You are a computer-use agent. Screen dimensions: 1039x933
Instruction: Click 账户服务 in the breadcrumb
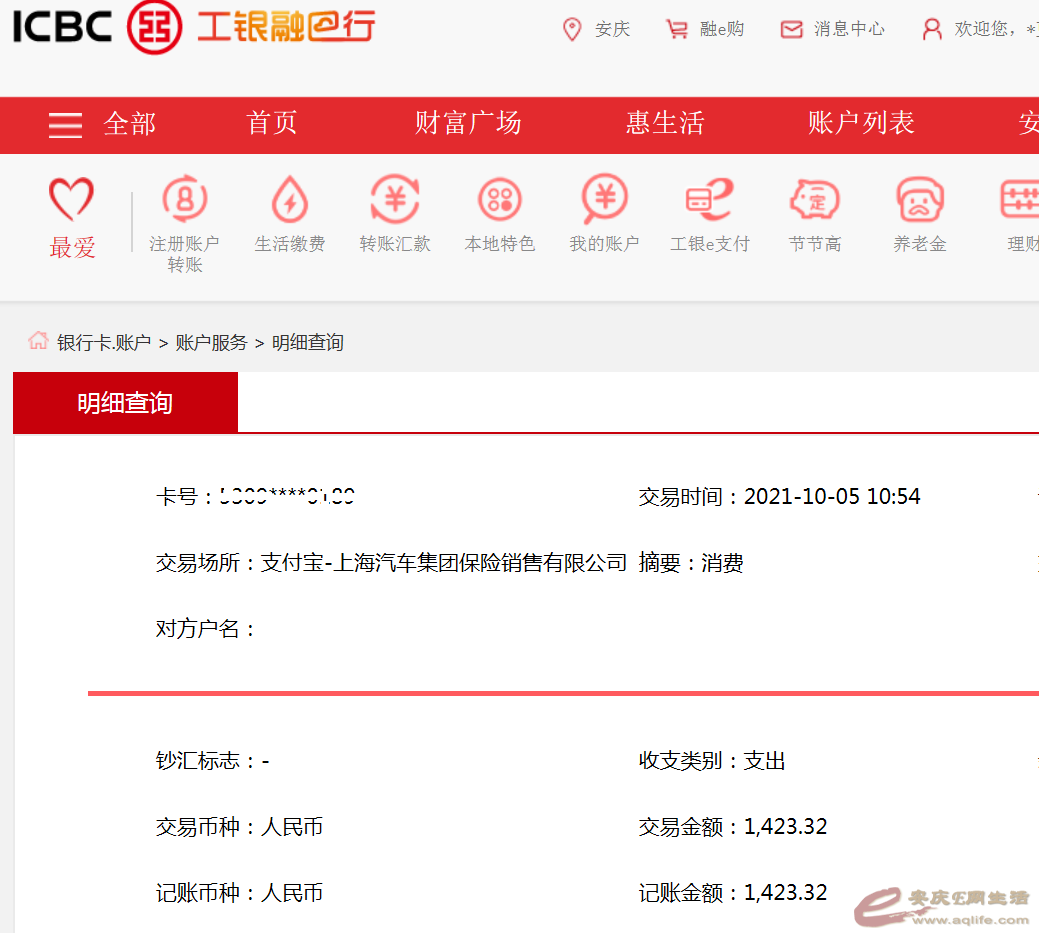pyautogui.click(x=211, y=342)
